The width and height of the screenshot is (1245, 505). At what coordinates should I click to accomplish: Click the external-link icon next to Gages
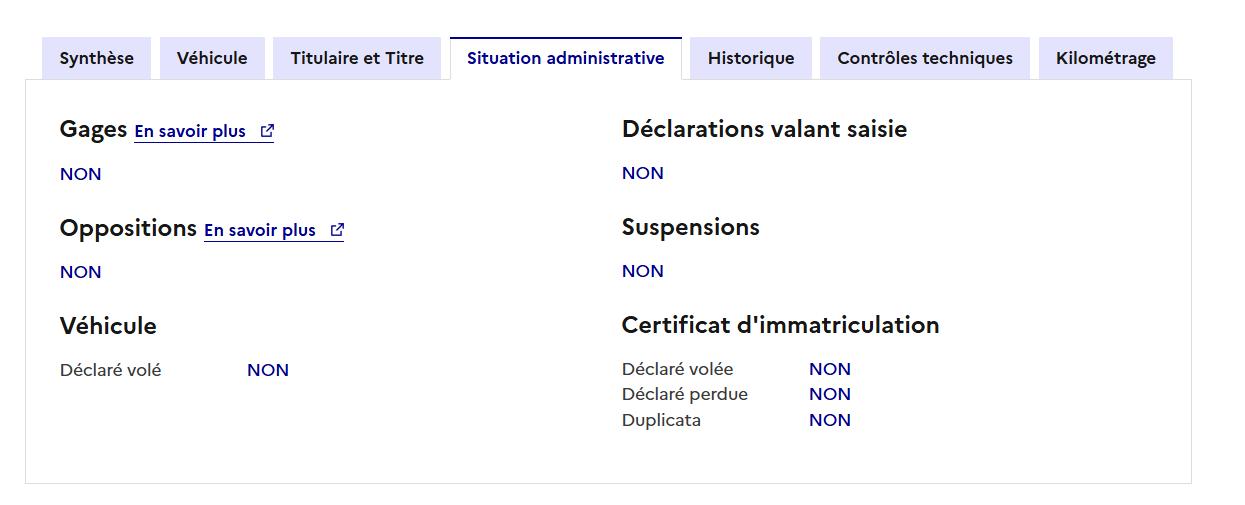(267, 131)
